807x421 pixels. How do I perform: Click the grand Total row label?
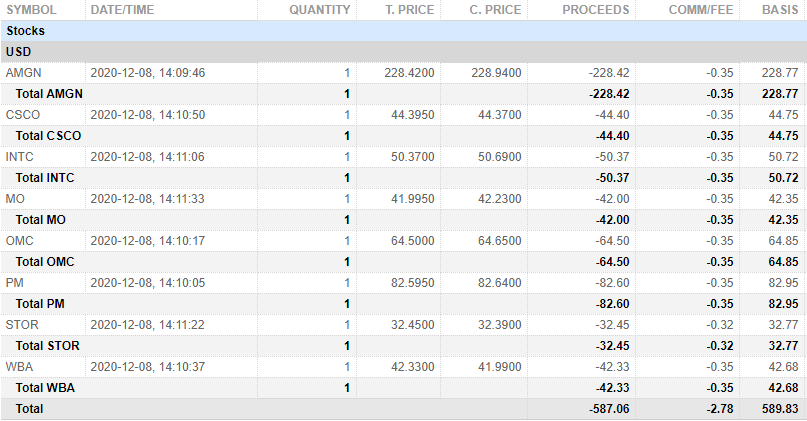point(29,409)
